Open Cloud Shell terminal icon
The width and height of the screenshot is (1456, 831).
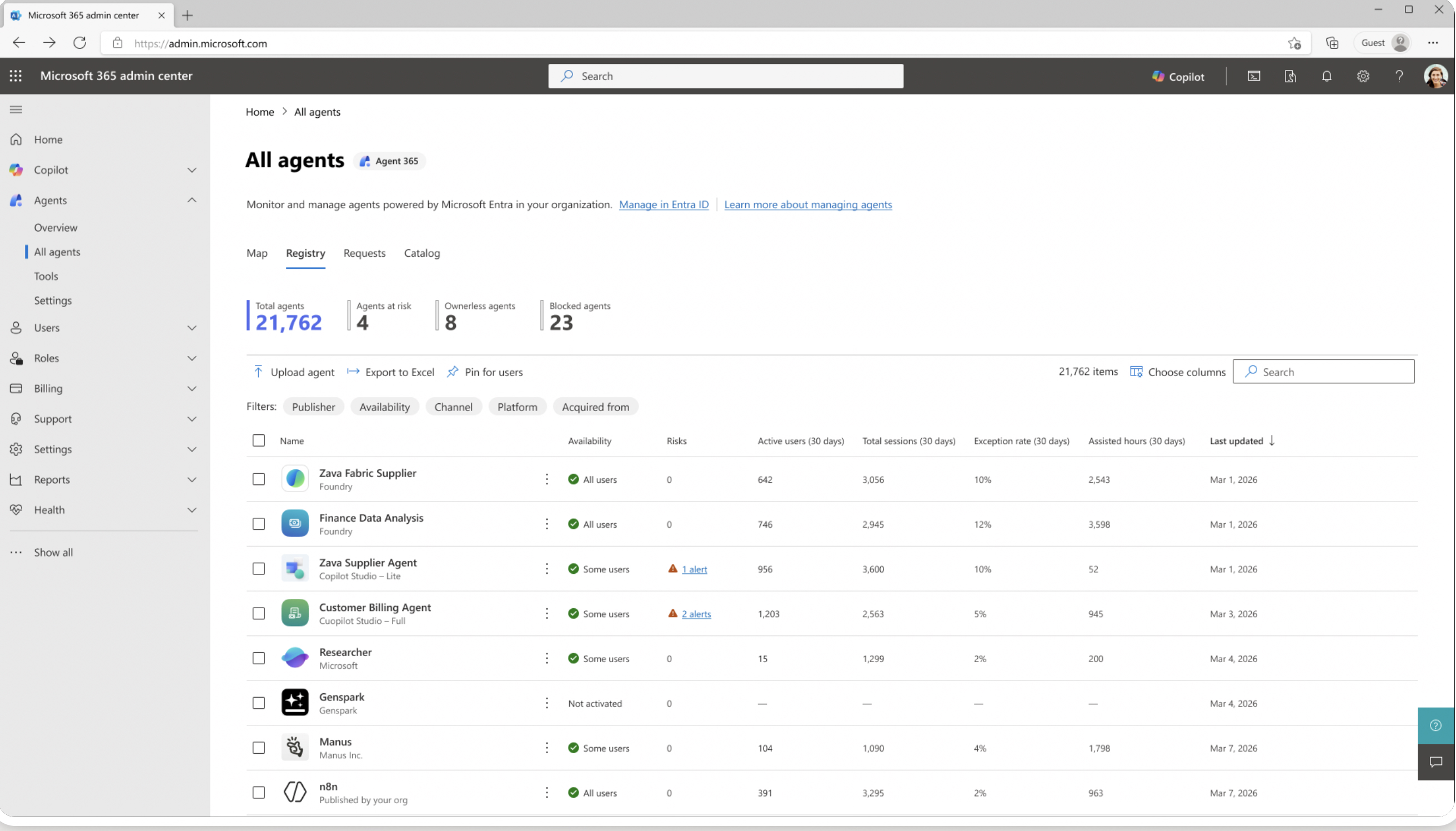1253,76
